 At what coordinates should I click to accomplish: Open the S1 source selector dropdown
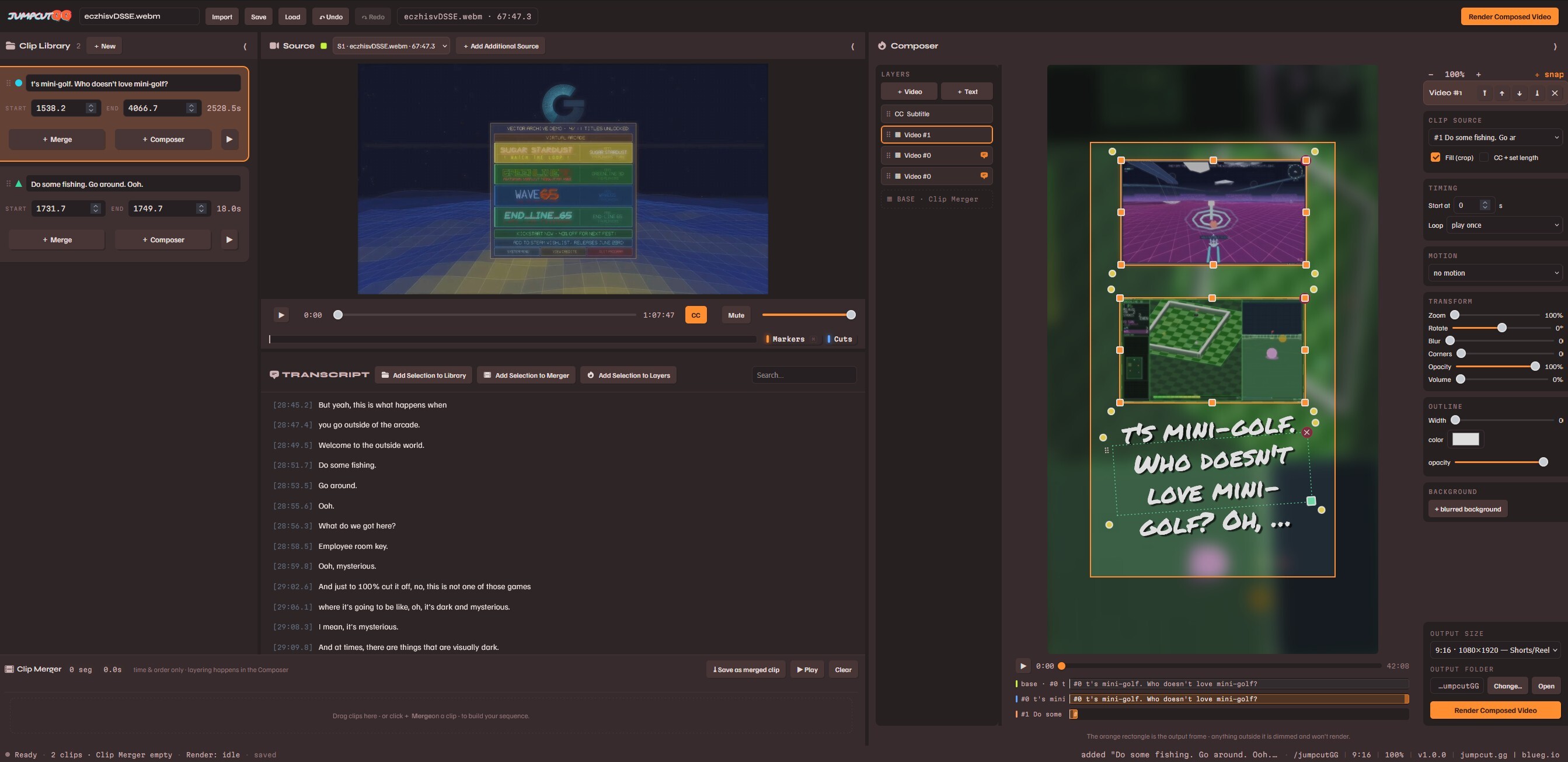coord(391,46)
